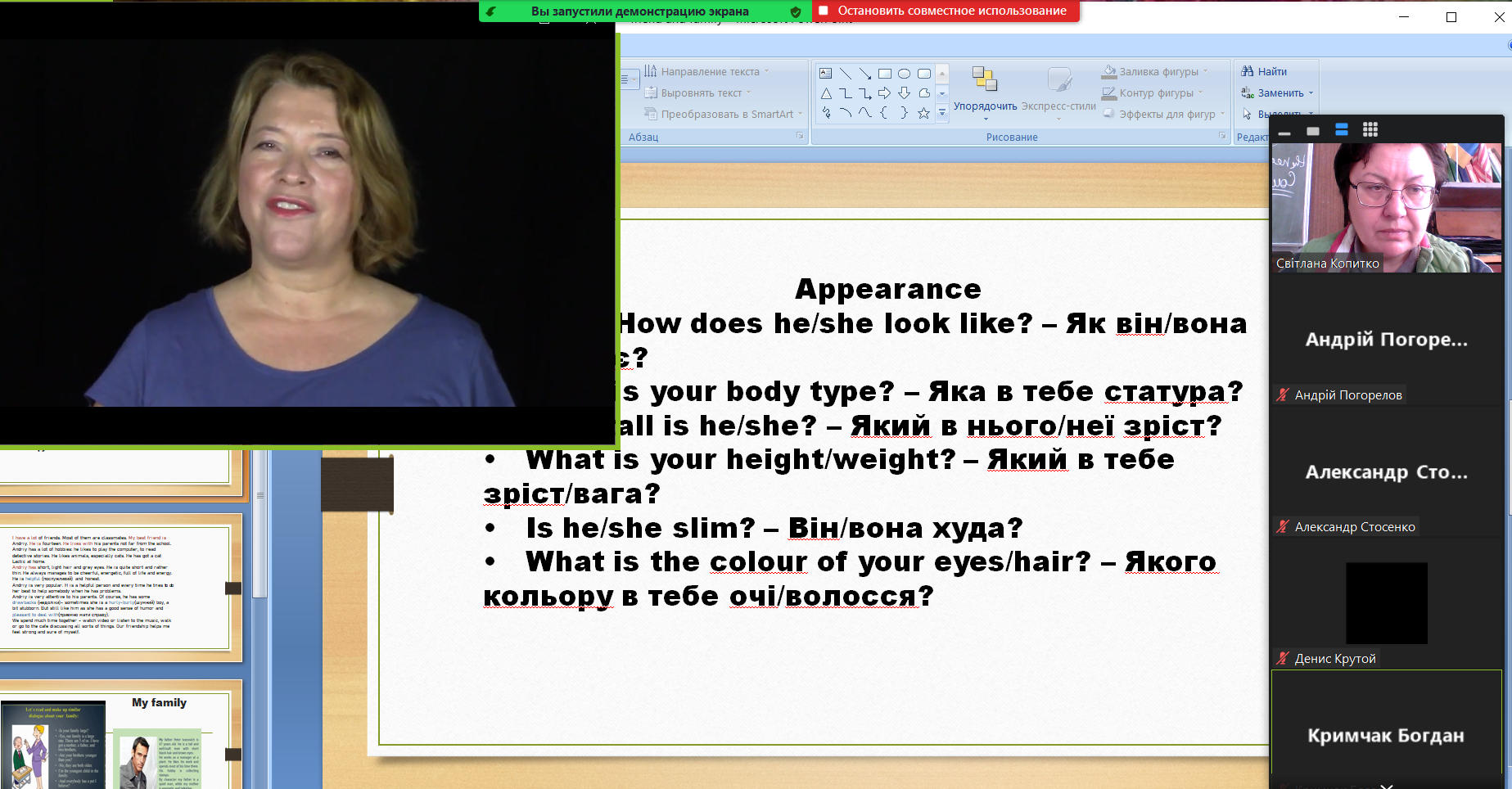
Task: Select the text box shape in shapes gallery
Action: 826,74
